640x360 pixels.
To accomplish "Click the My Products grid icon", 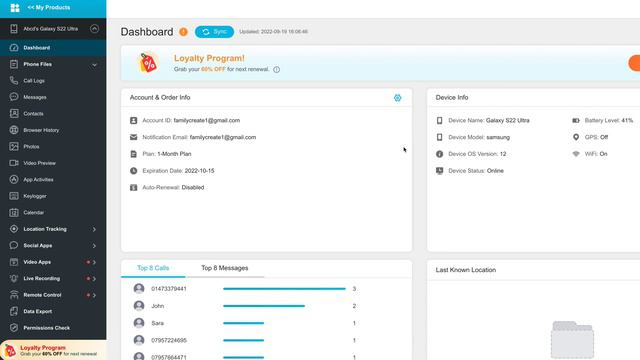I will 15,8.
